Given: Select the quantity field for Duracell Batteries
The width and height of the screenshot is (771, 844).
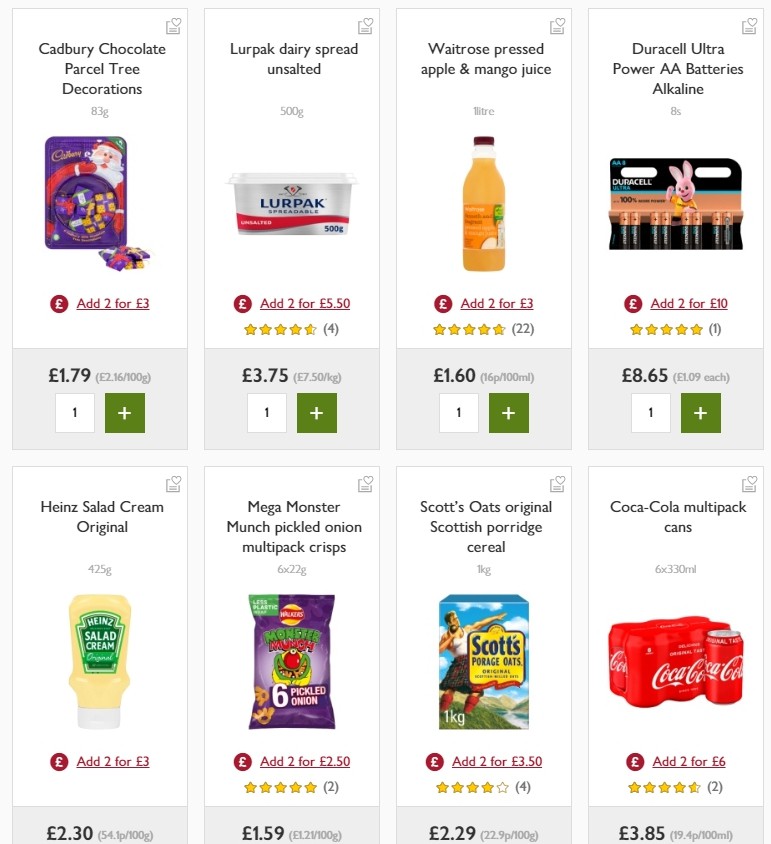Looking at the screenshot, I should click(651, 412).
